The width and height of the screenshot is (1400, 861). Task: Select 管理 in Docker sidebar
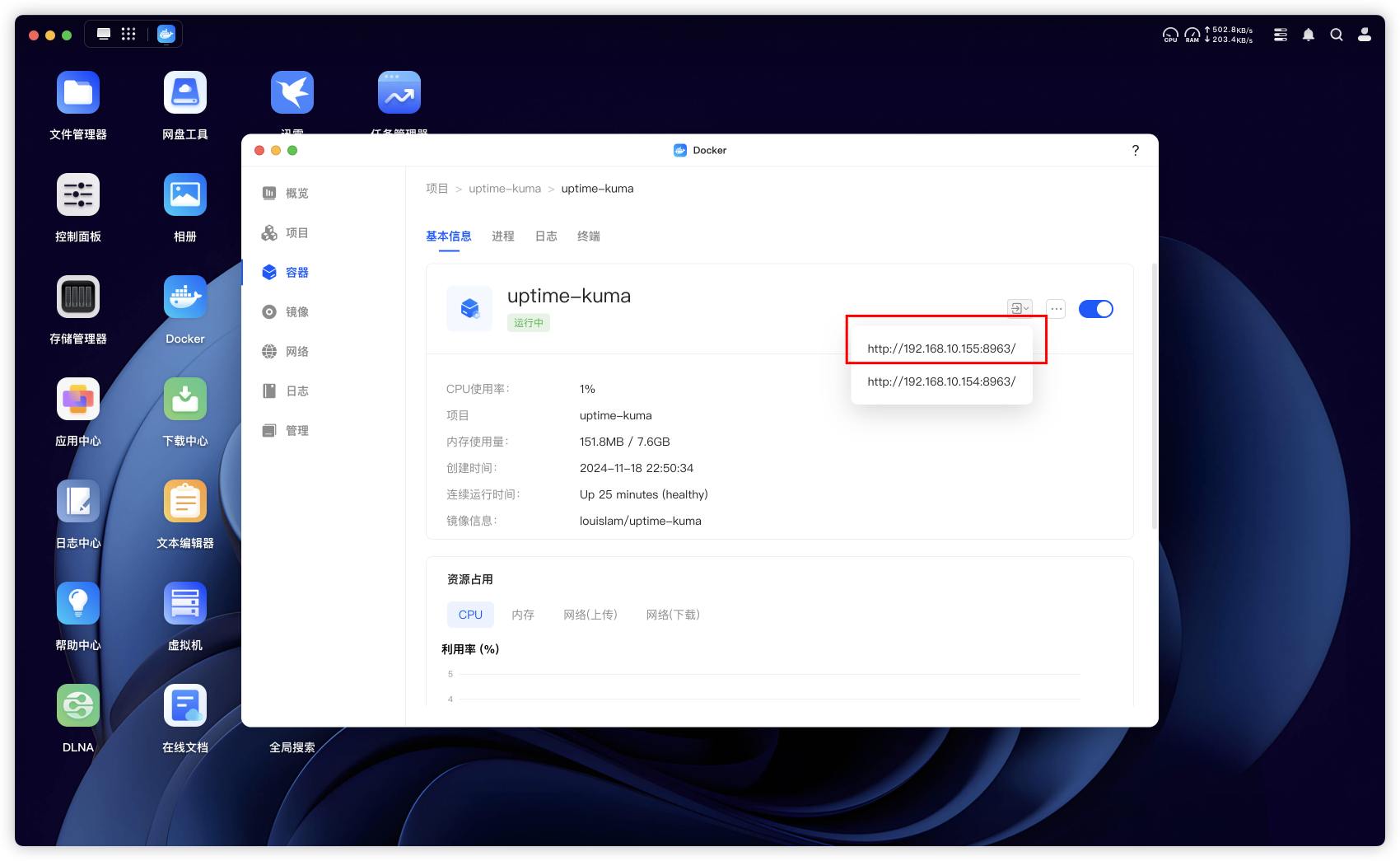coord(285,431)
